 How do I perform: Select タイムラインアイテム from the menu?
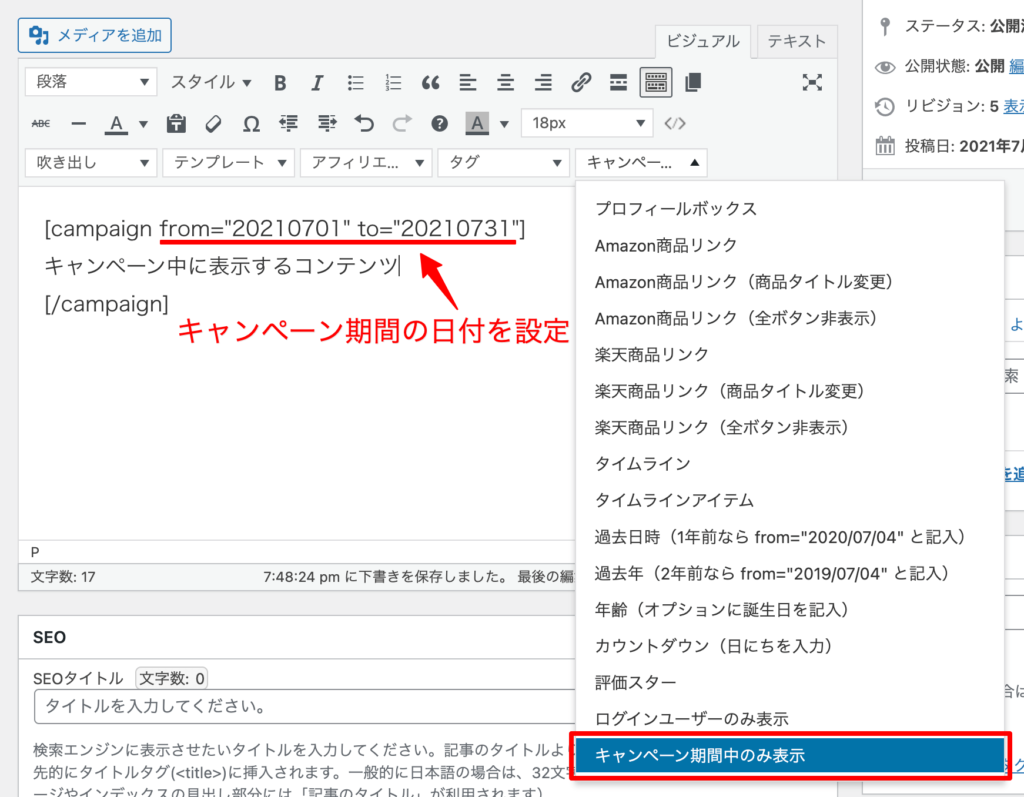coord(790,500)
